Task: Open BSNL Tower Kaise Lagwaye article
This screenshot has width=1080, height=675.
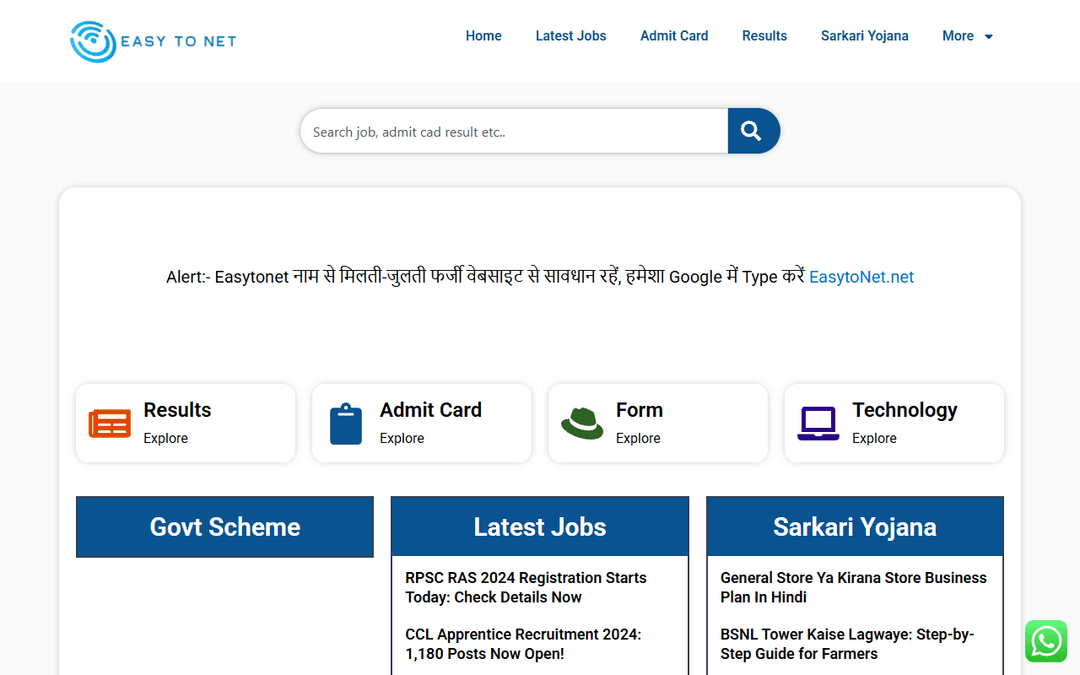Action: click(x=847, y=644)
